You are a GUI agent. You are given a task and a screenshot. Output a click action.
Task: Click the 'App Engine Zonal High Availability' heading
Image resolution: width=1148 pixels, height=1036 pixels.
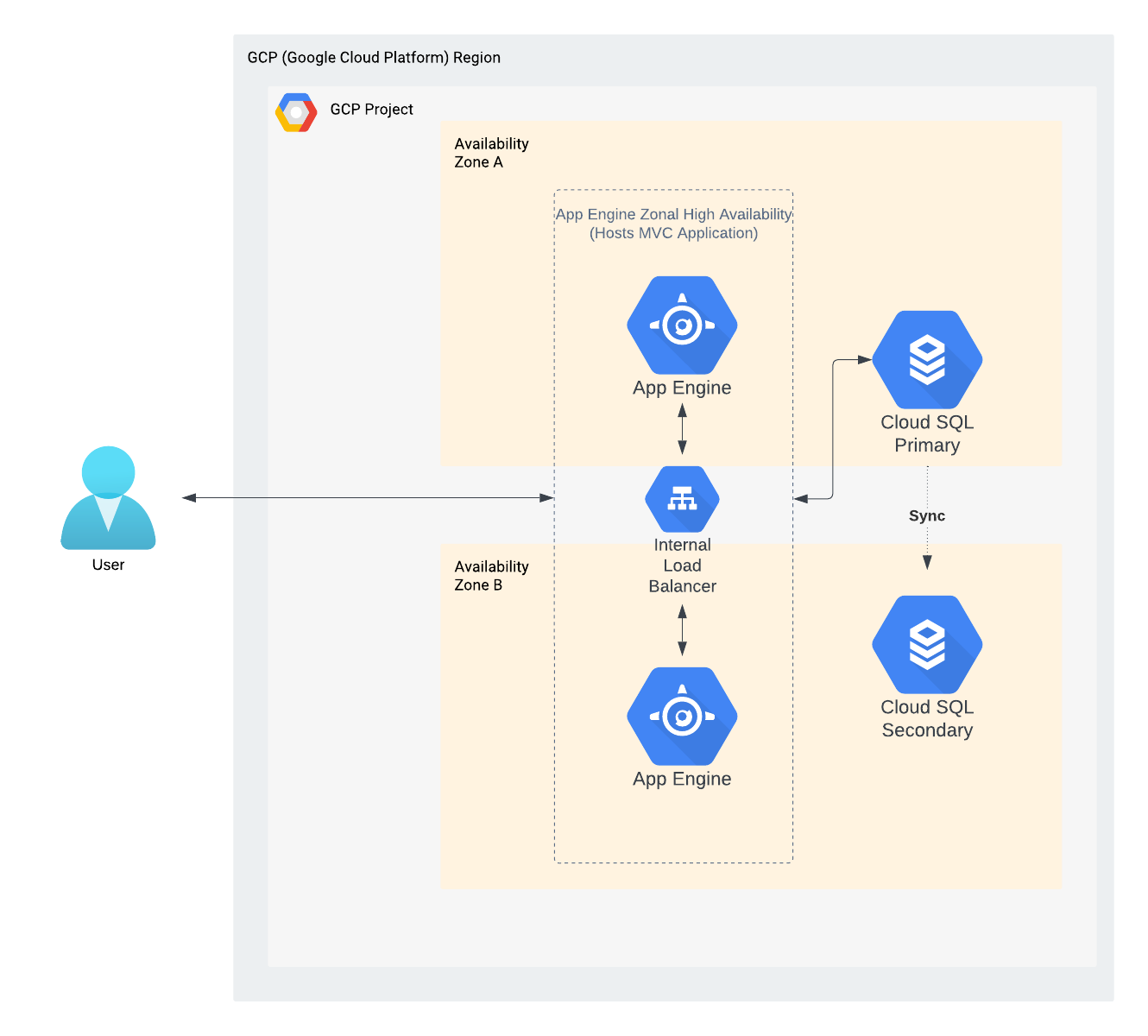coord(673,214)
